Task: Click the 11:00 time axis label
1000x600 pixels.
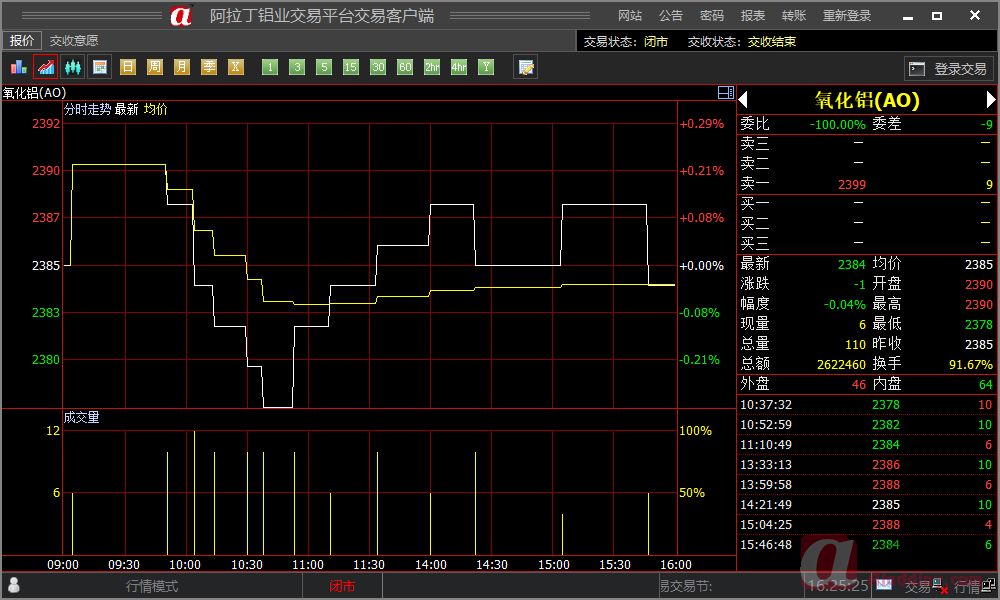Action: pos(308,564)
